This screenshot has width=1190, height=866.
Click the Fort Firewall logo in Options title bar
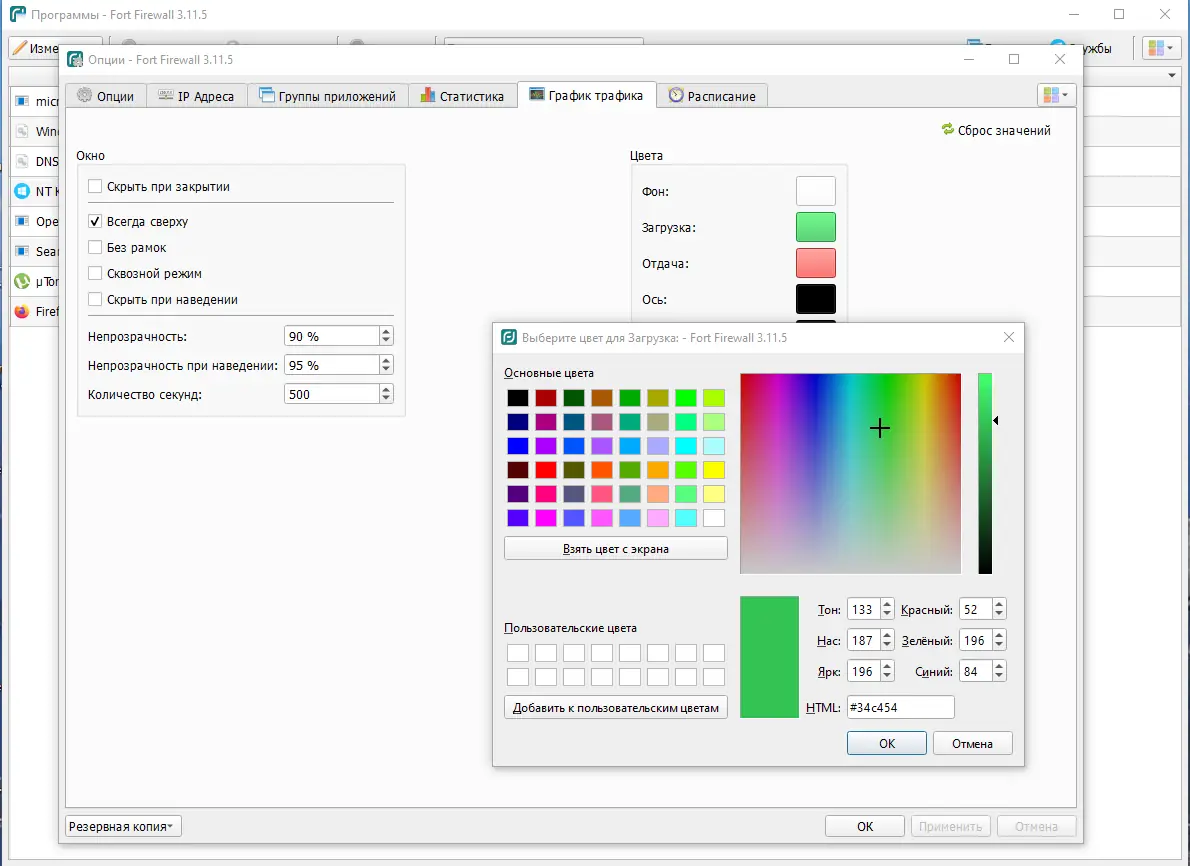click(75, 59)
